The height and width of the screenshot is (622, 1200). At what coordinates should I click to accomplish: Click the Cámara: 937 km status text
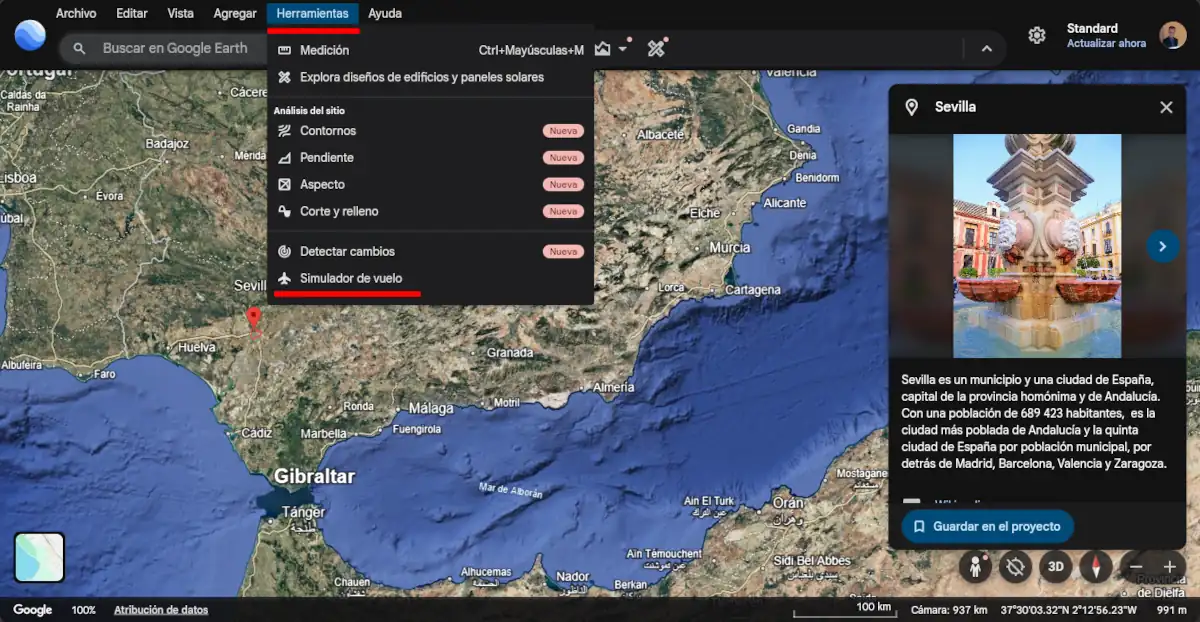[x=949, y=610]
